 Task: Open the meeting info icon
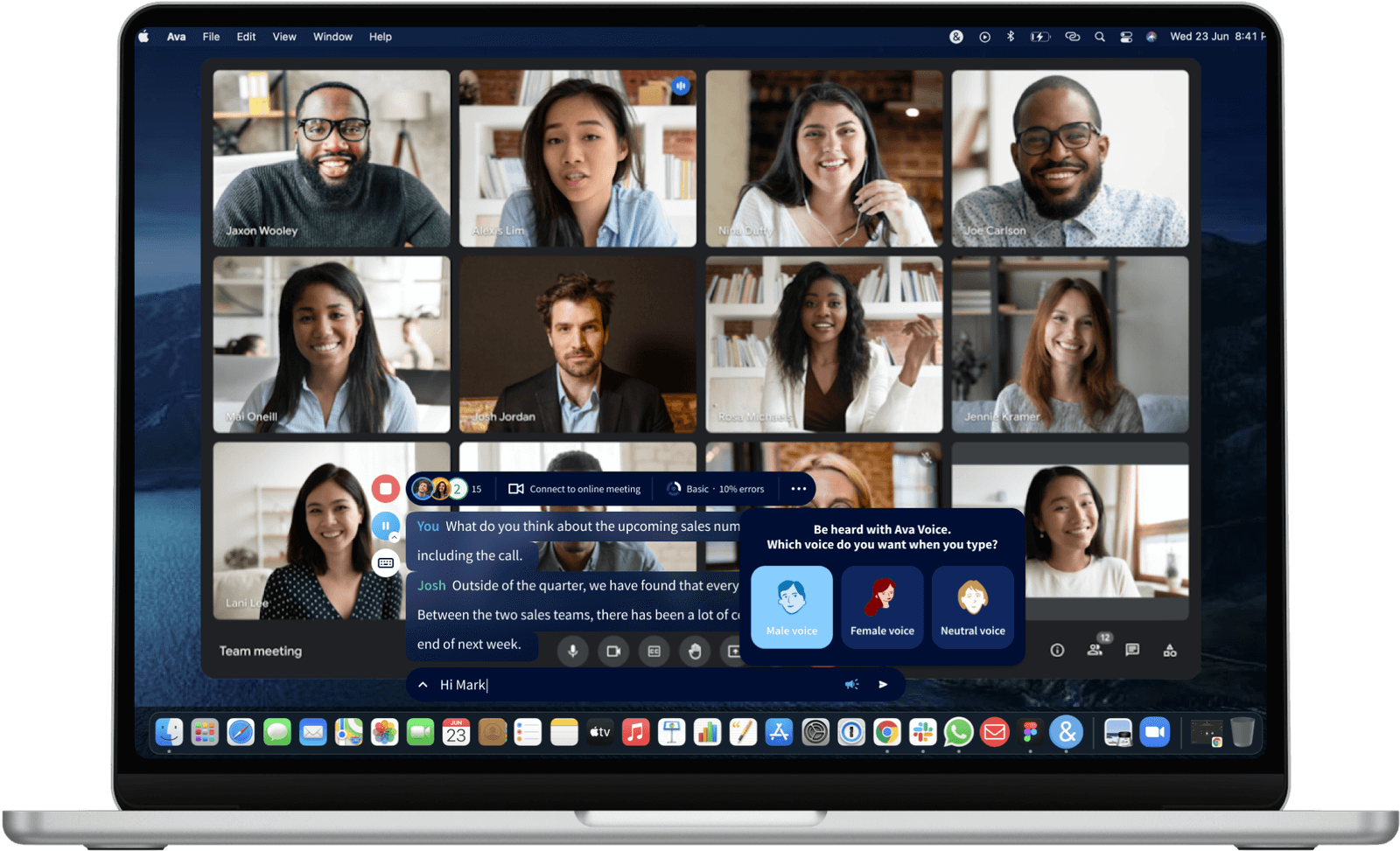click(x=1057, y=650)
